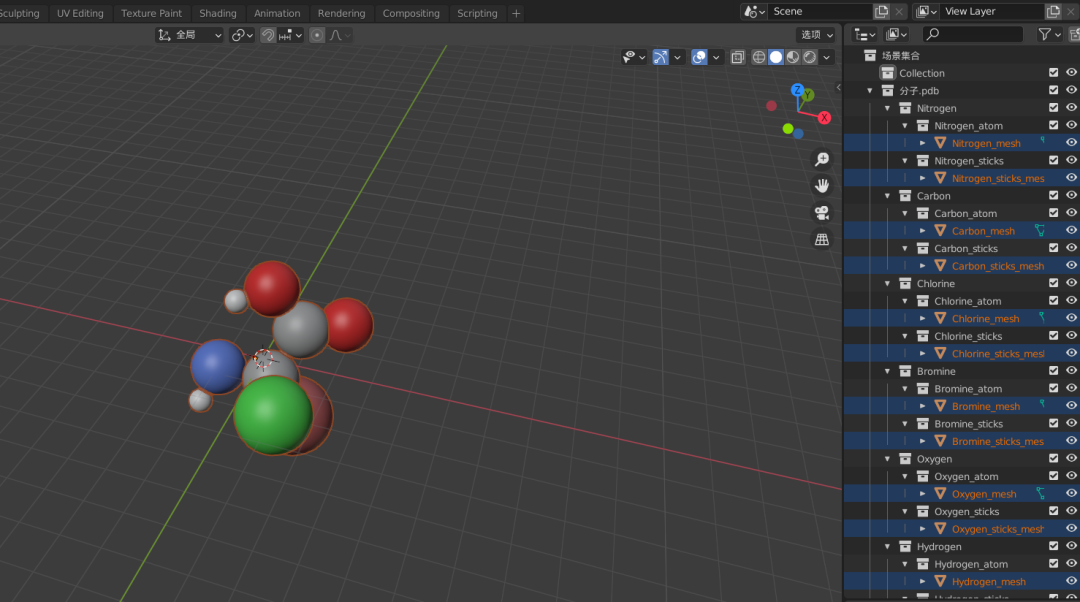This screenshot has height=602, width=1080.
Task: Open outliner display mode dropdown
Action: (x=896, y=34)
